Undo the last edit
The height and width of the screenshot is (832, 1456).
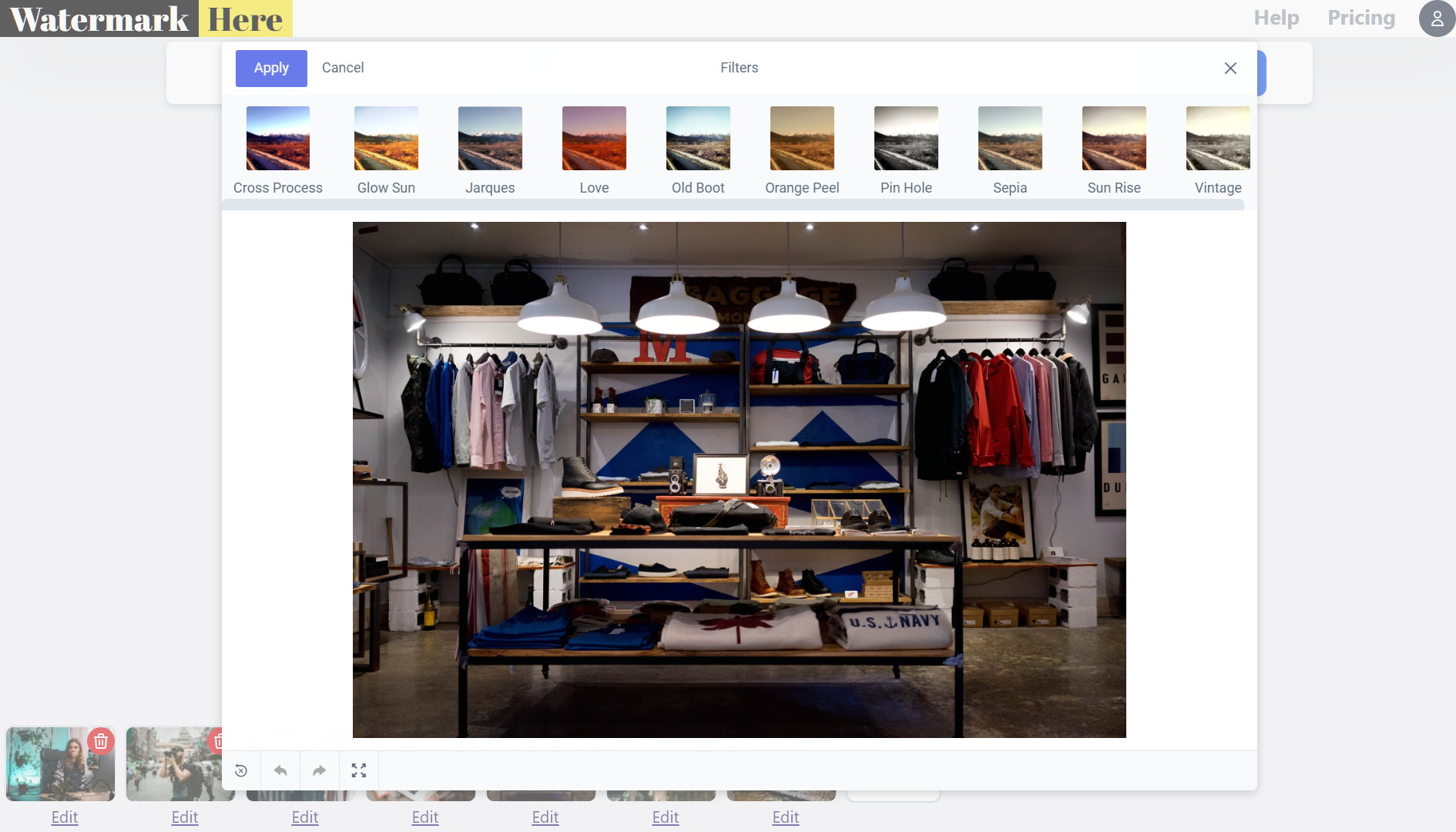280,770
